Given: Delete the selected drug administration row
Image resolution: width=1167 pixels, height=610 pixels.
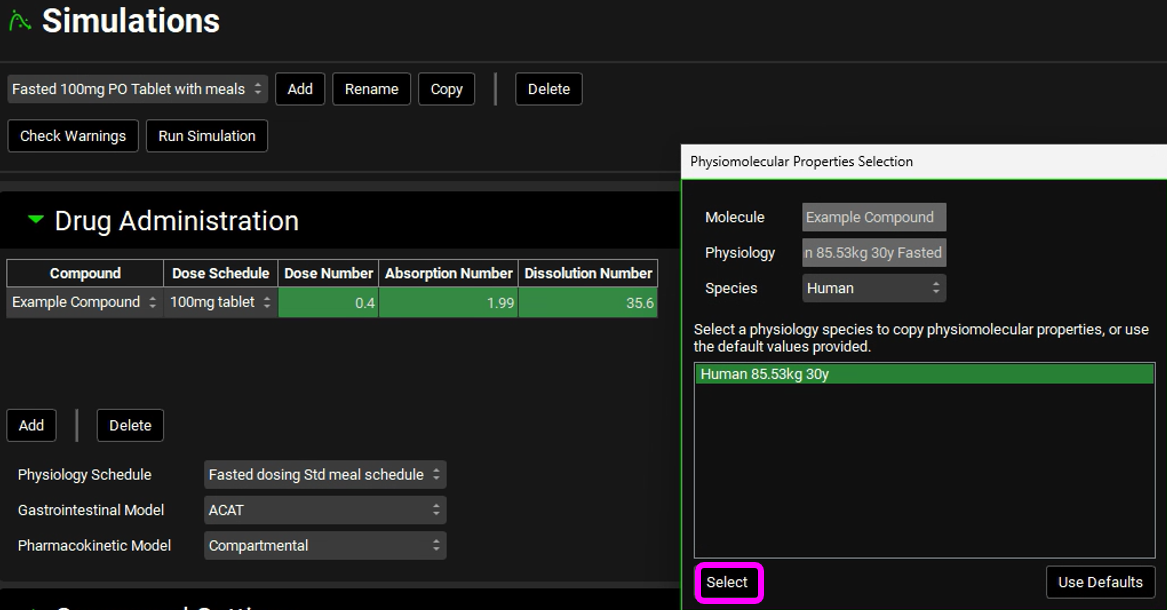Looking at the screenshot, I should tap(130, 425).
